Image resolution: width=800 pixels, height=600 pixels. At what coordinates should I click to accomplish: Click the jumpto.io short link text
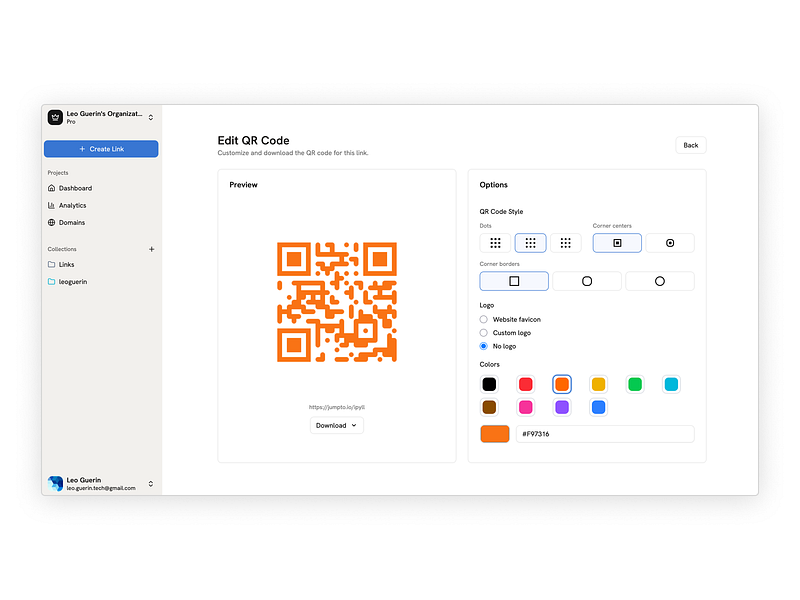(337, 407)
